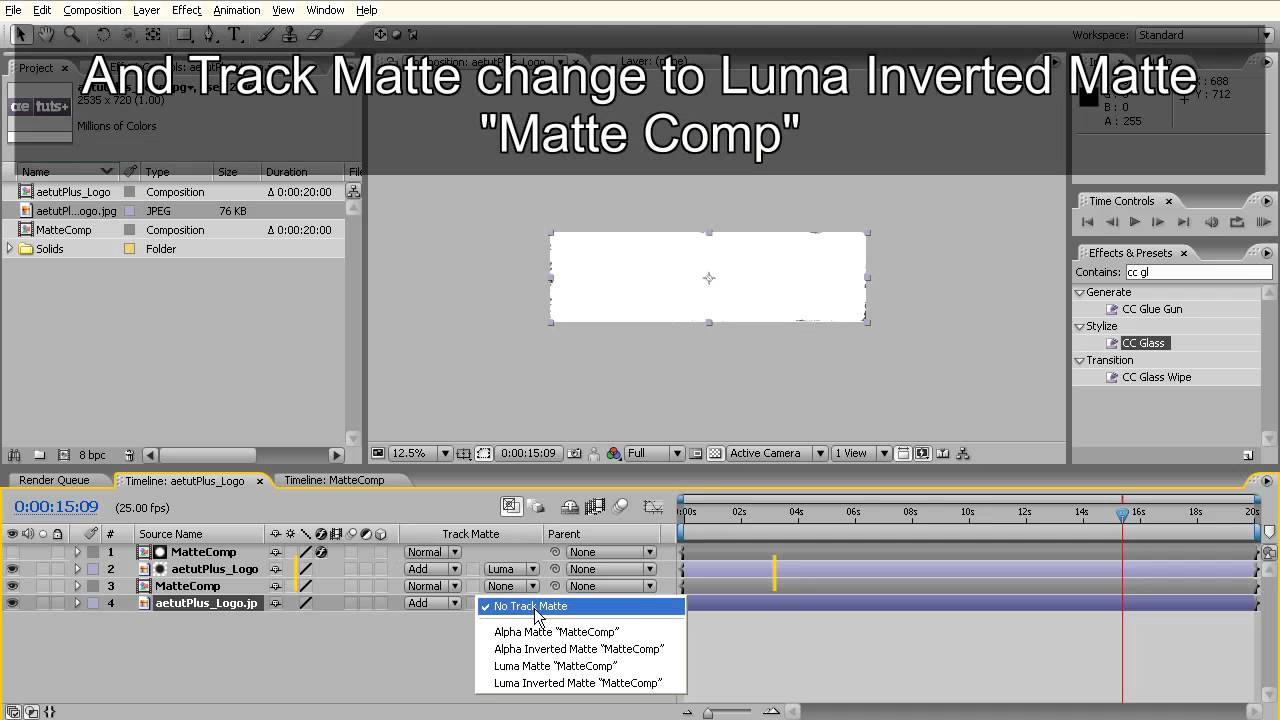
Task: Select the Rotation tool
Action: coord(103,34)
